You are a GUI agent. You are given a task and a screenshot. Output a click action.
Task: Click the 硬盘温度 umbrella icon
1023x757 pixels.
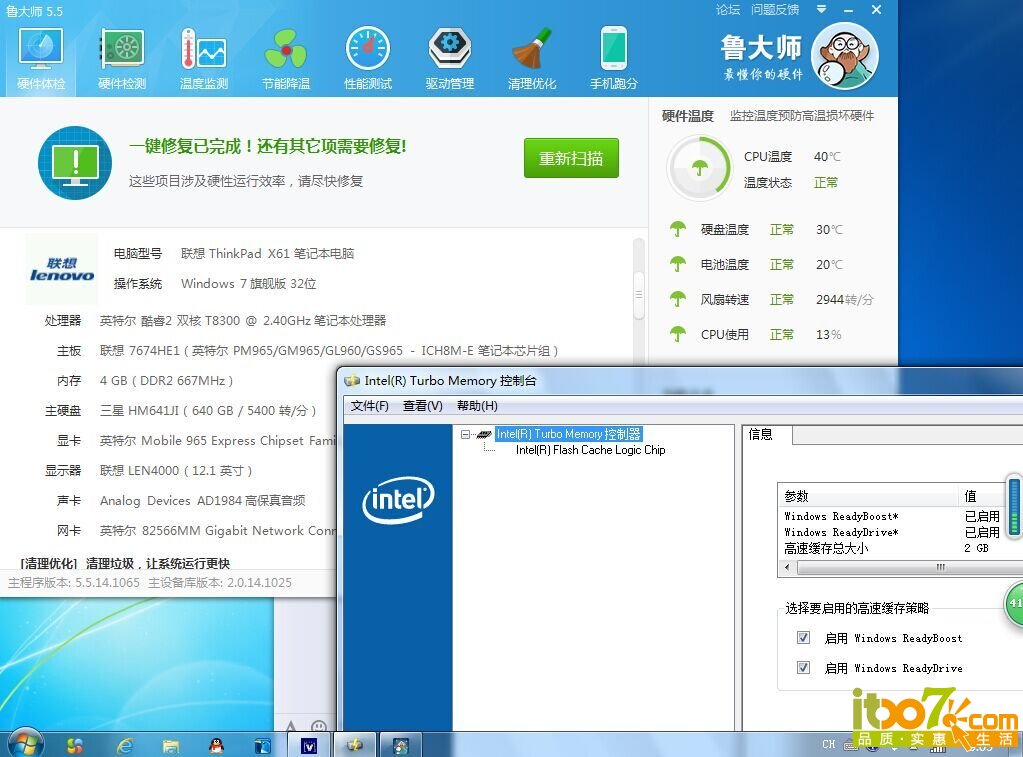pyautogui.click(x=678, y=229)
